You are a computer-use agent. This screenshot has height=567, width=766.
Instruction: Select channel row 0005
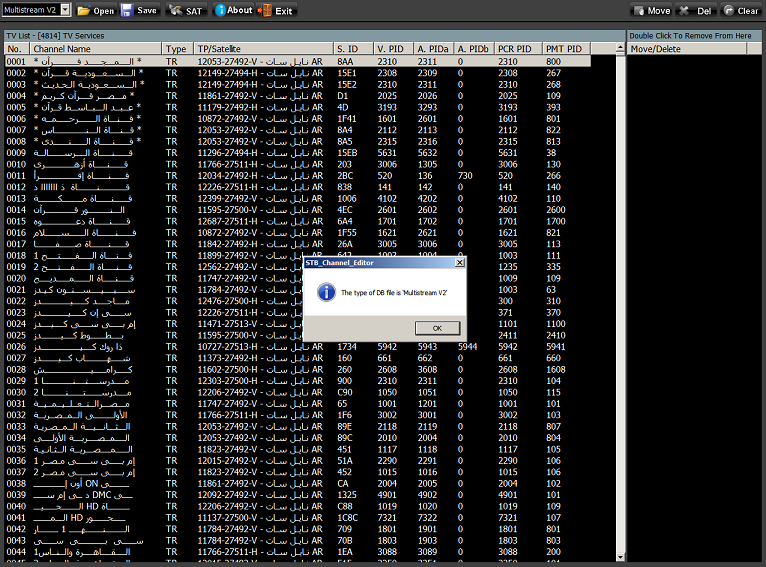298,107
